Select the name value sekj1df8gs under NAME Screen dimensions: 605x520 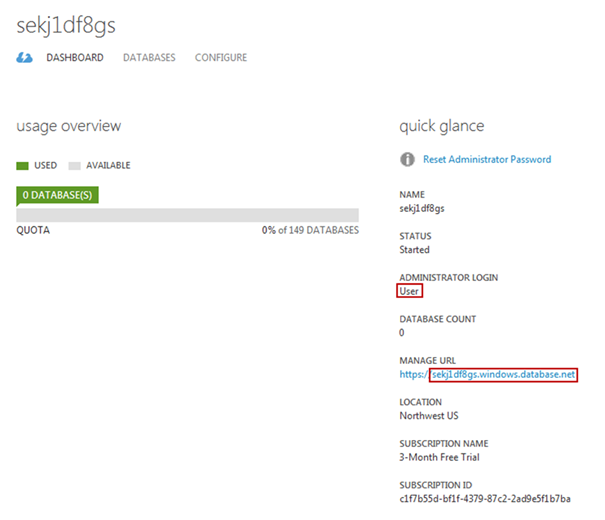[x=422, y=209]
